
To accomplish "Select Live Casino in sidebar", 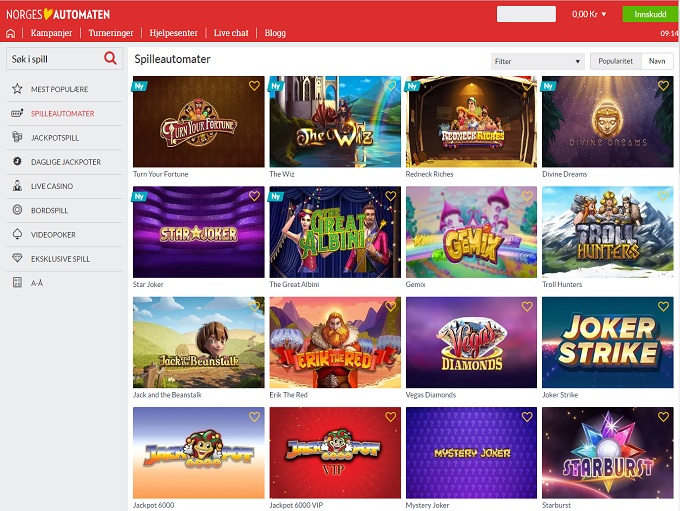I will click(51, 186).
